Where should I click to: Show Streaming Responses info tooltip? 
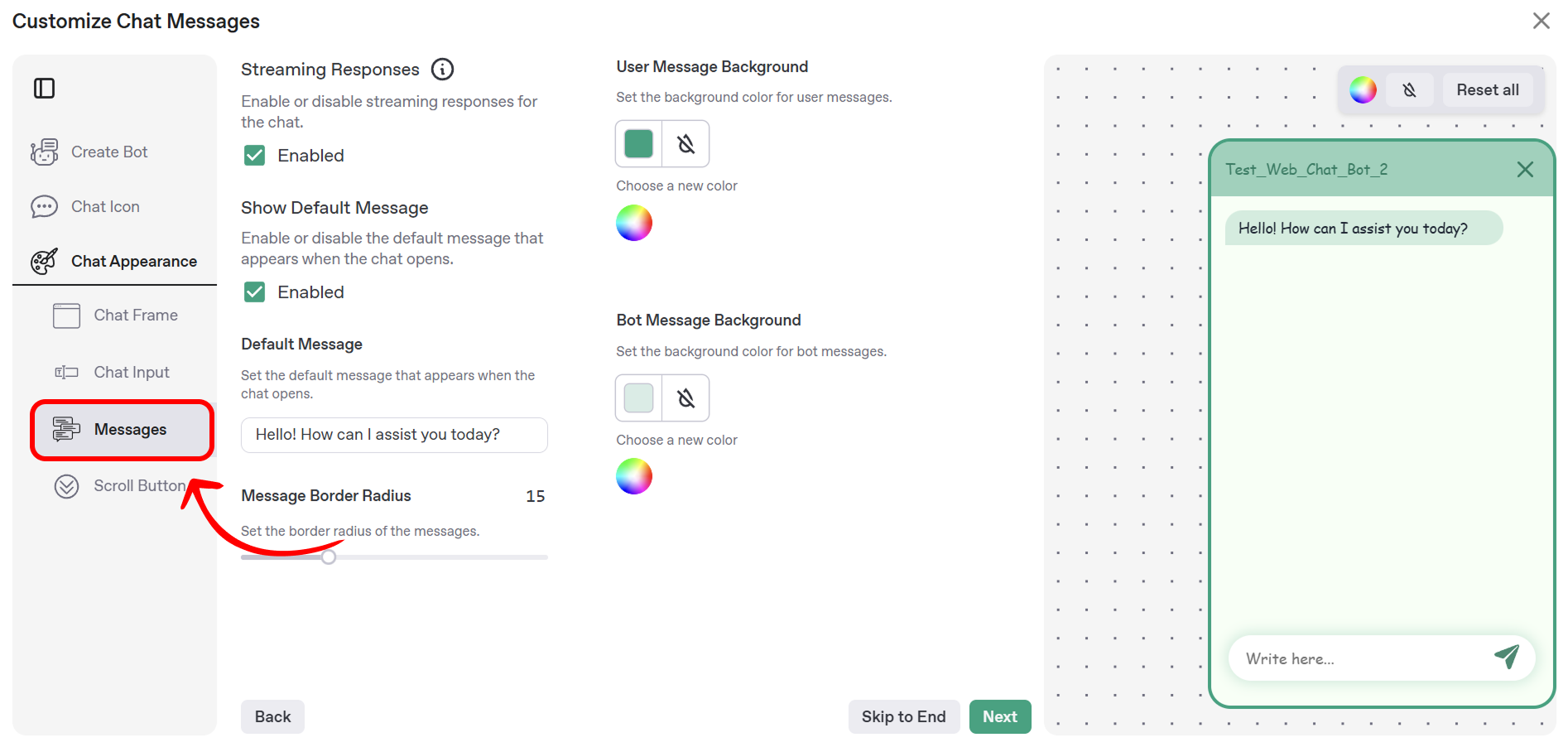(443, 70)
